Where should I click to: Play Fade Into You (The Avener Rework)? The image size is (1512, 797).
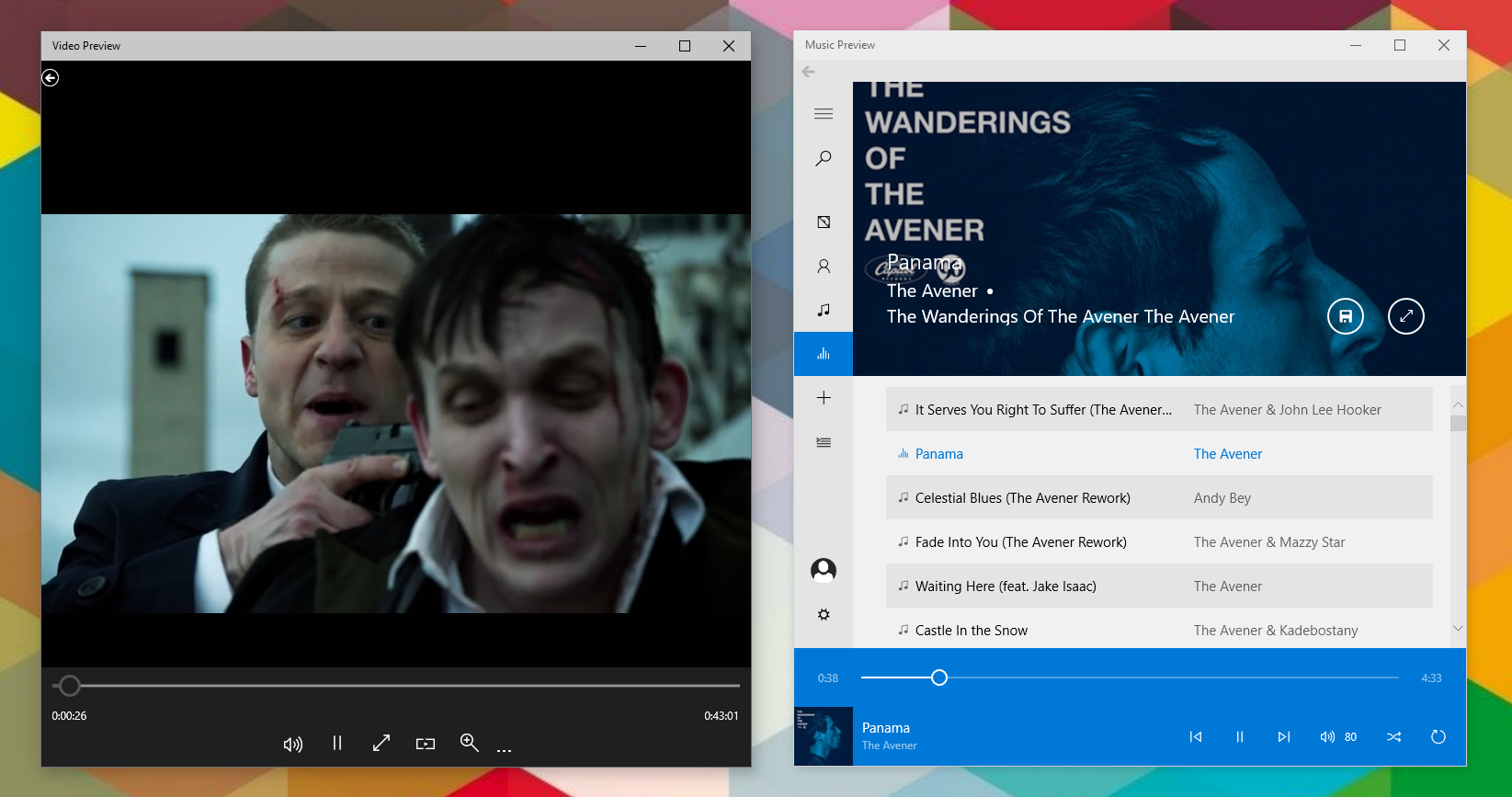click(1159, 541)
